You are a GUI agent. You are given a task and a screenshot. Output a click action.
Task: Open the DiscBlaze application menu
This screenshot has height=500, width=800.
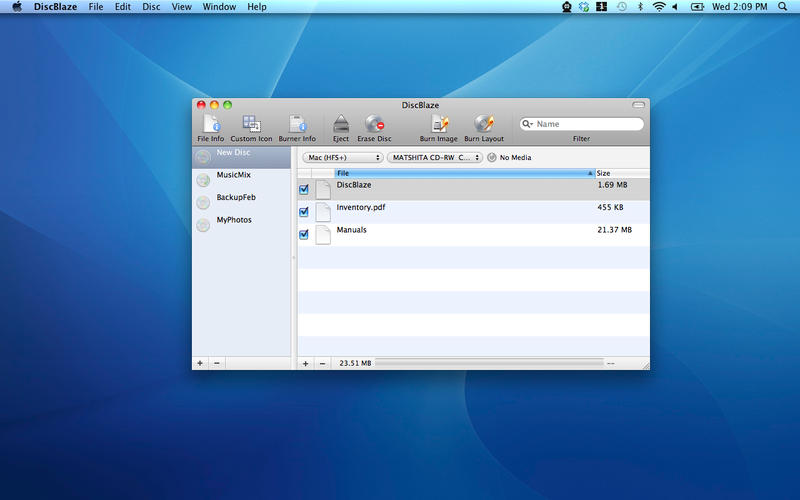tap(55, 7)
